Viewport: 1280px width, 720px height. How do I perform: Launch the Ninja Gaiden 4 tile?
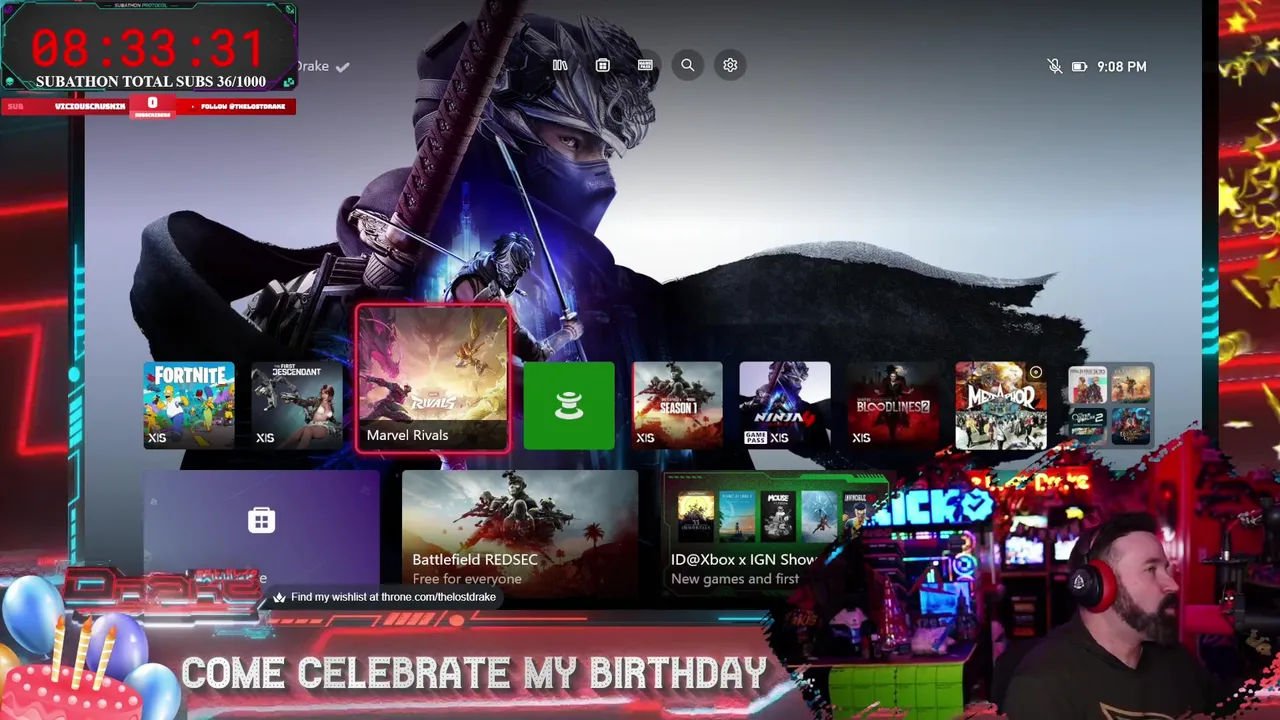tap(785, 405)
